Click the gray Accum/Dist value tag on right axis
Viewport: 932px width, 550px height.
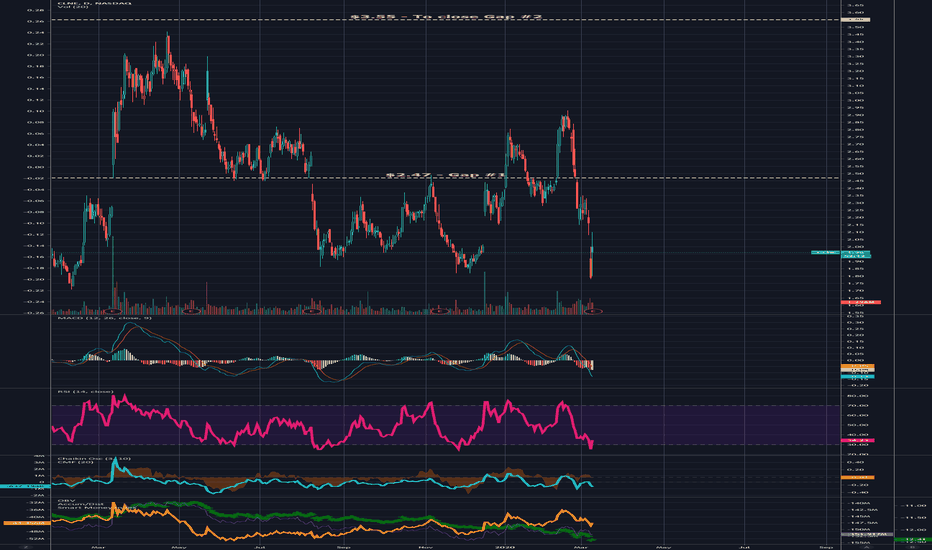pyautogui.click(x=867, y=535)
